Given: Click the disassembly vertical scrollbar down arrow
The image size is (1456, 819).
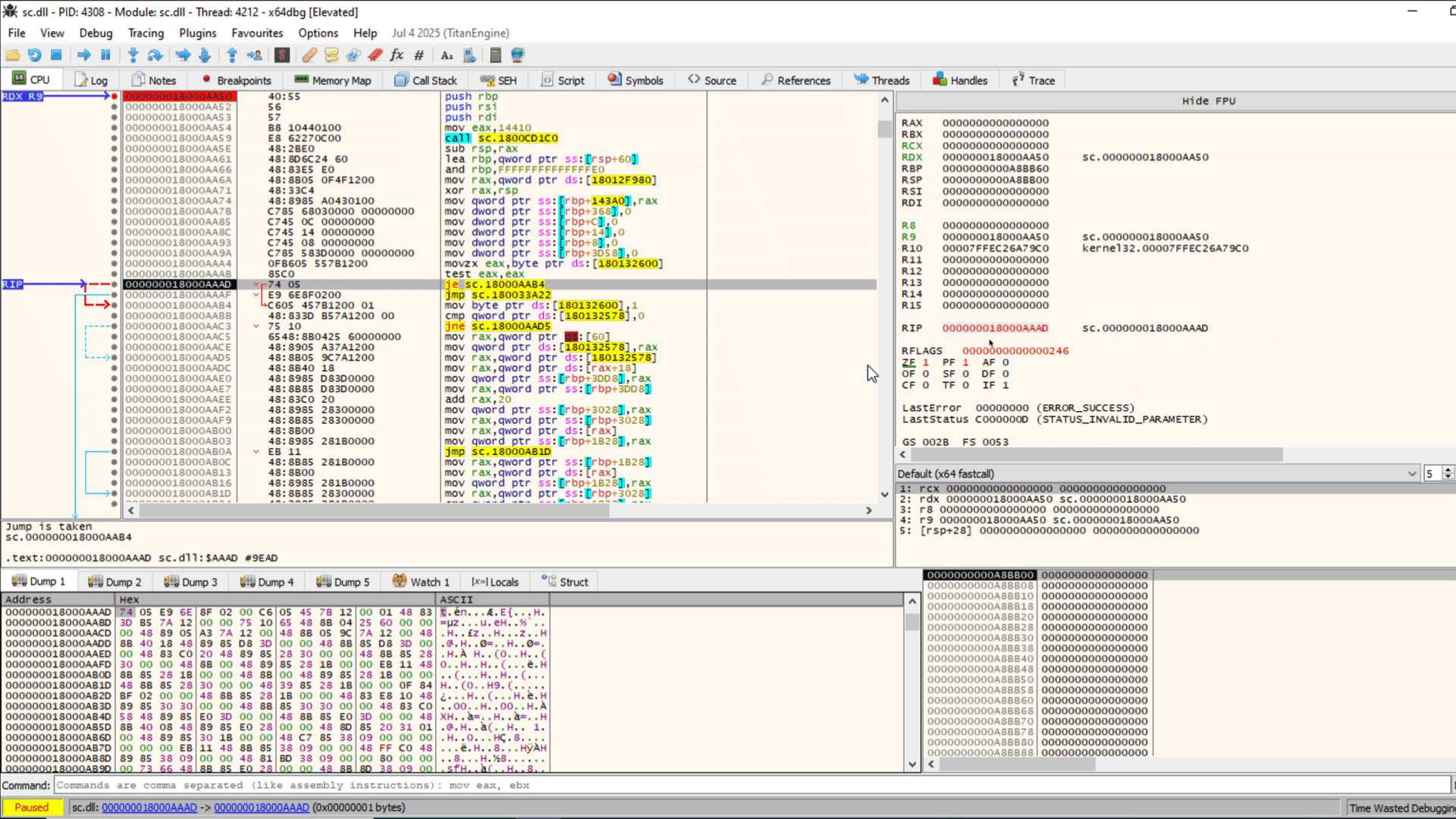Looking at the screenshot, I should (x=884, y=494).
